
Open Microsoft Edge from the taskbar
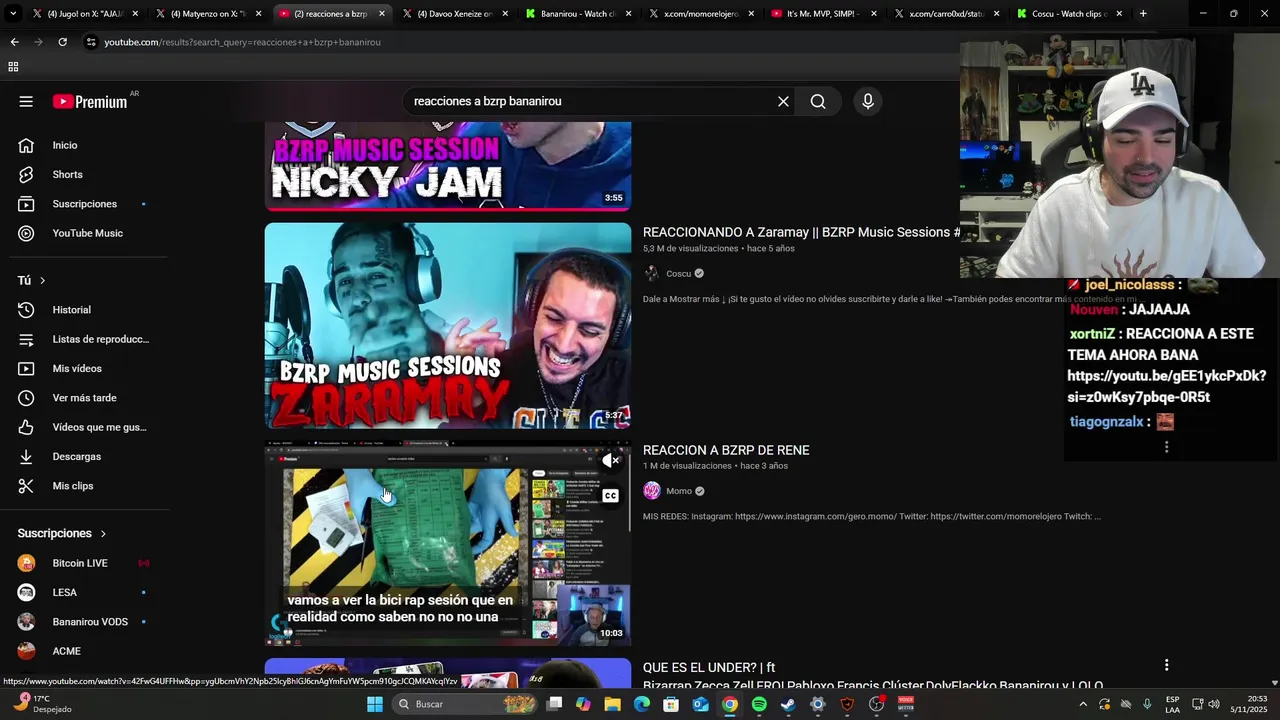[642, 704]
